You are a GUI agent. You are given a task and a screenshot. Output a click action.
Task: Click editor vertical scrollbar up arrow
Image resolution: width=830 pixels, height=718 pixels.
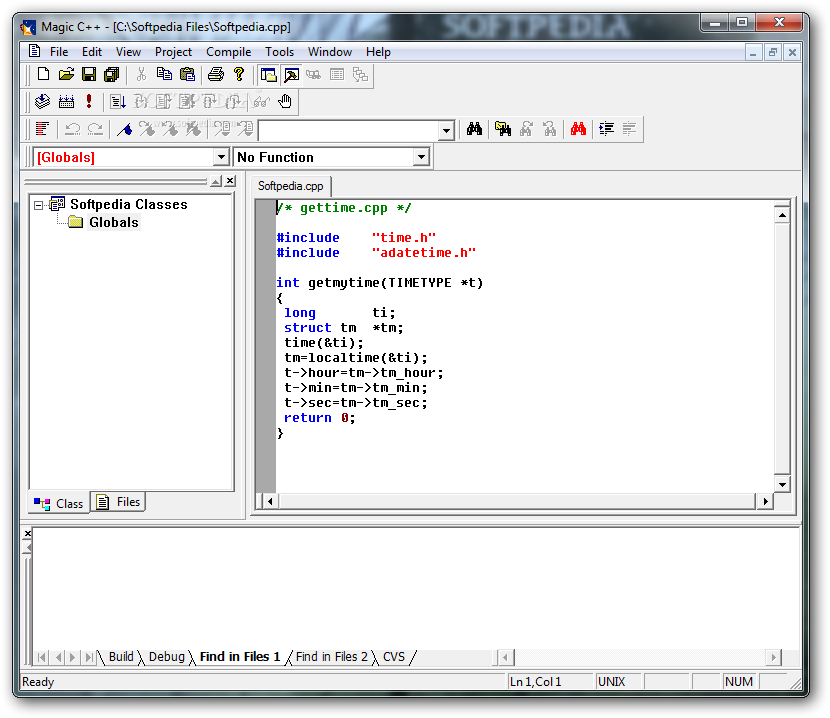[782, 215]
